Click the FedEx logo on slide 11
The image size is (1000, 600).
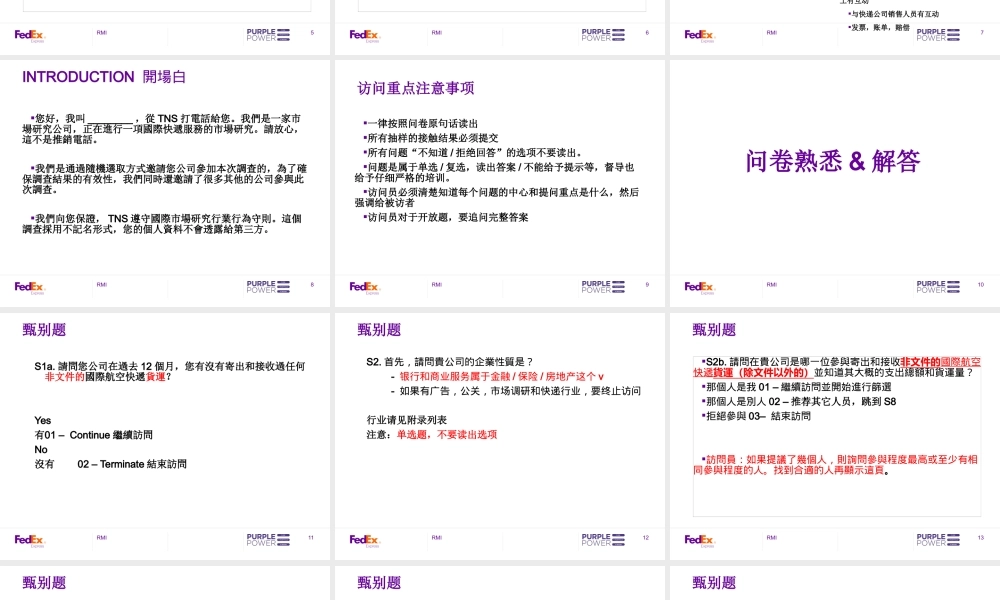point(29,540)
